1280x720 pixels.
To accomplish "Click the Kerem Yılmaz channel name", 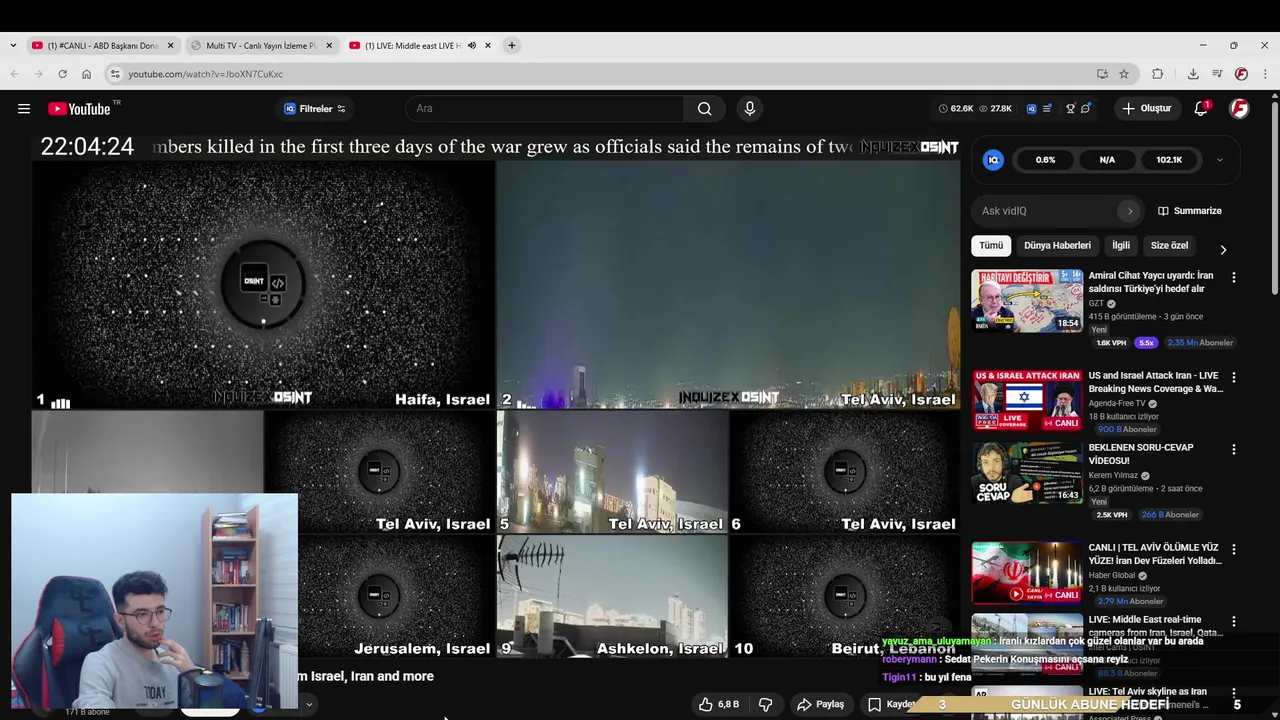I will 1114,476.
